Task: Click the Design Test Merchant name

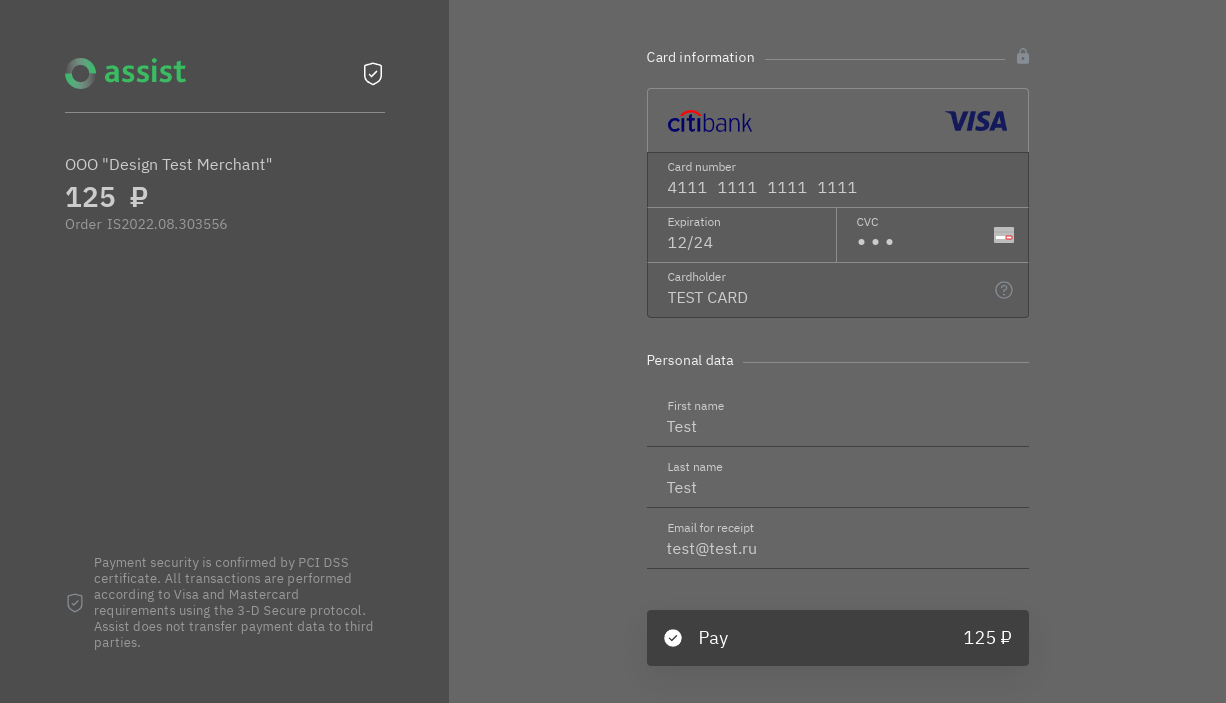Action: [168, 165]
